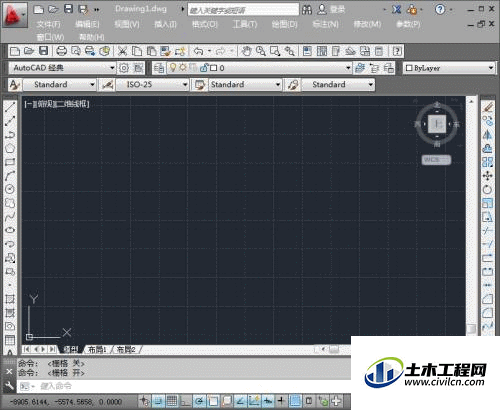Click the Workspace Settings gear icon
The width and height of the screenshot is (500, 410).
pyautogui.click(x=124, y=68)
